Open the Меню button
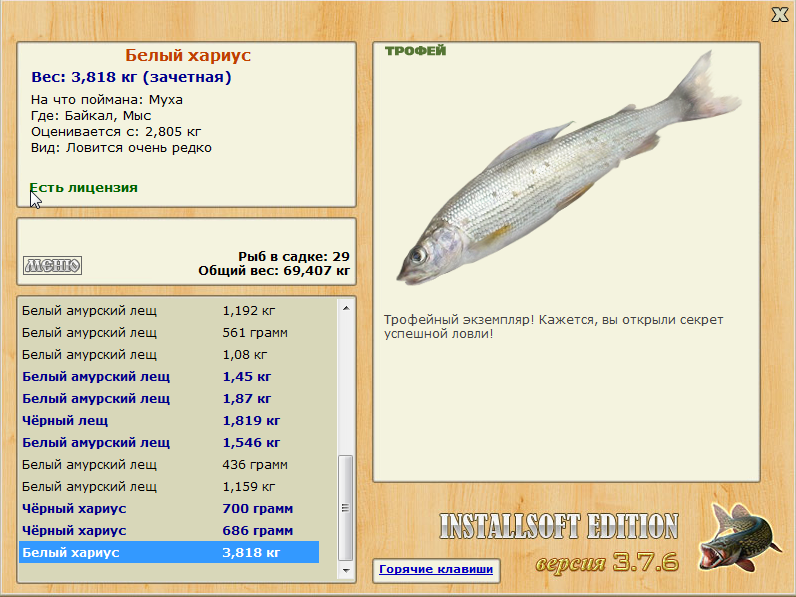 52,265
